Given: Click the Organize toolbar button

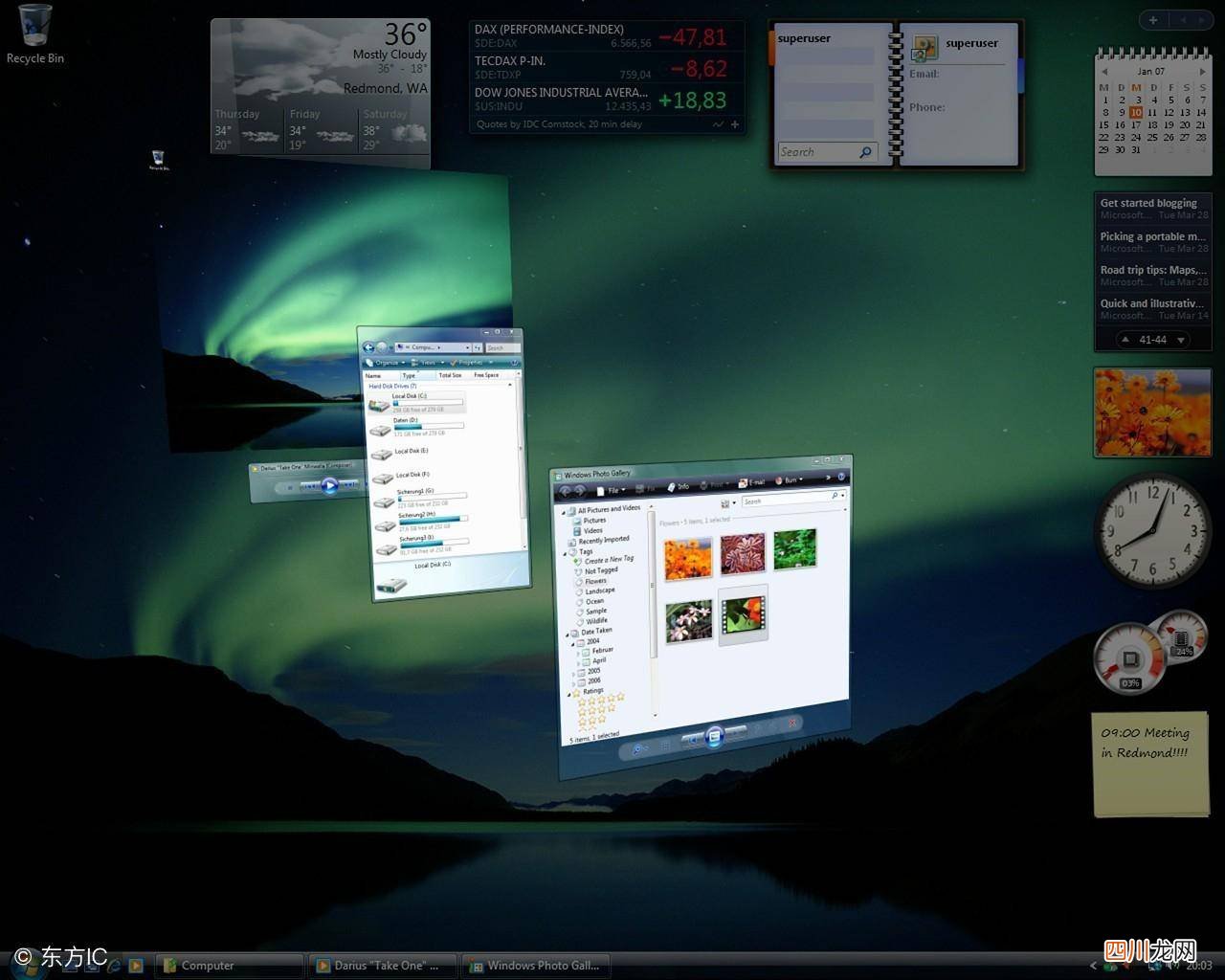Looking at the screenshot, I should tap(384, 363).
